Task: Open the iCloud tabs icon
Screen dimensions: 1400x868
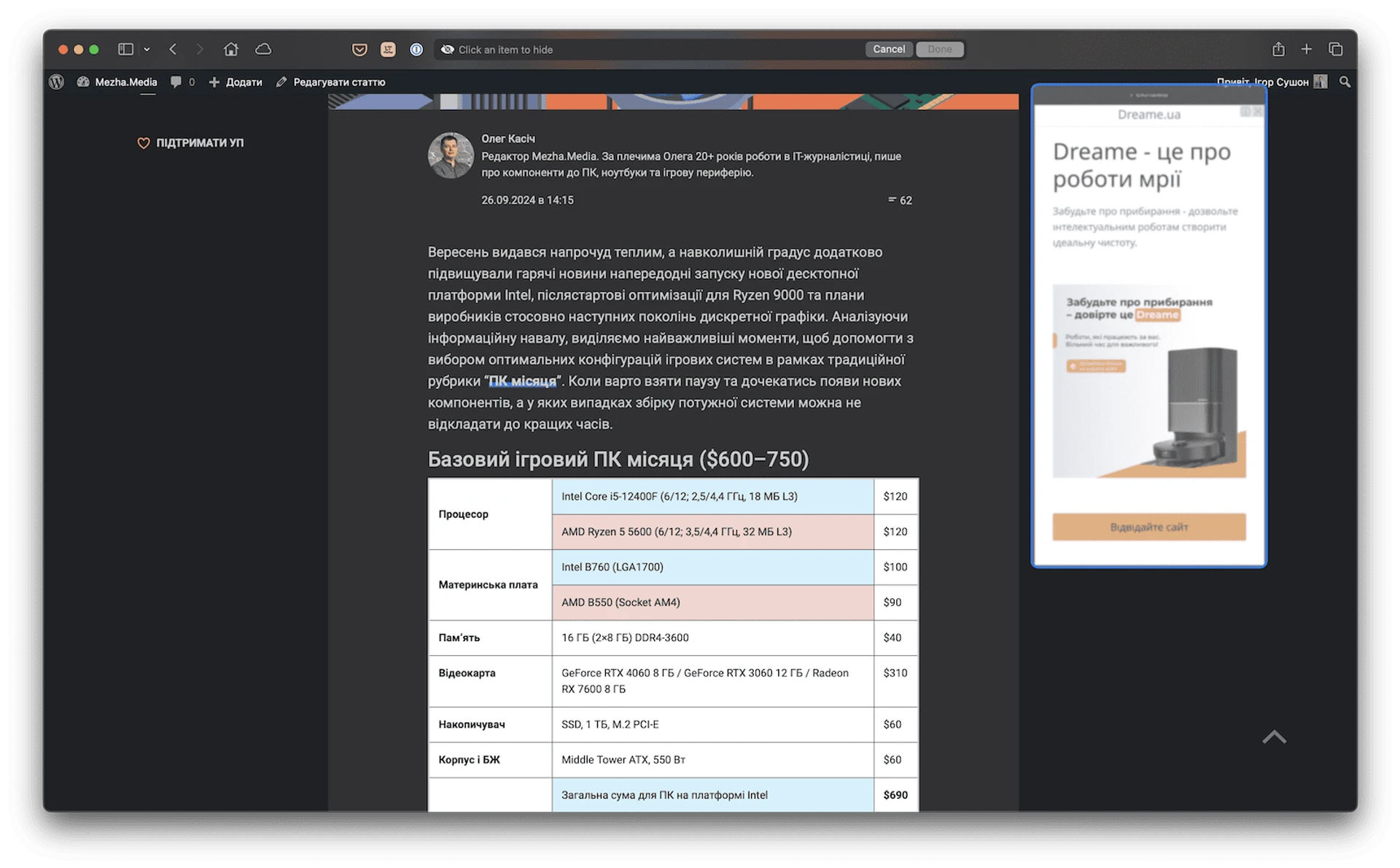Action: point(263,49)
